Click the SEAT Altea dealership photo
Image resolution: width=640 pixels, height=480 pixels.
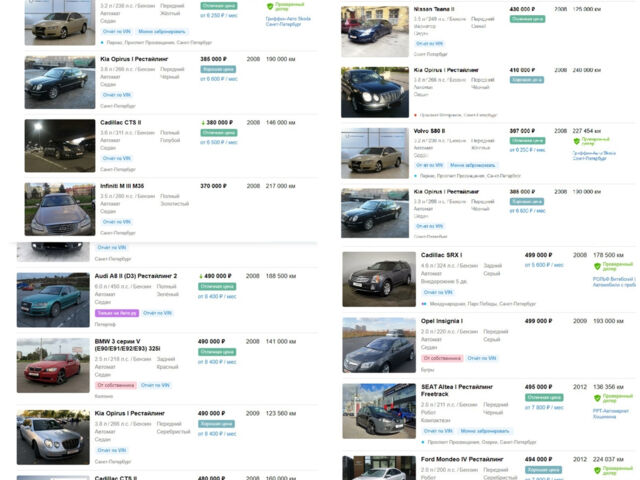click(379, 411)
